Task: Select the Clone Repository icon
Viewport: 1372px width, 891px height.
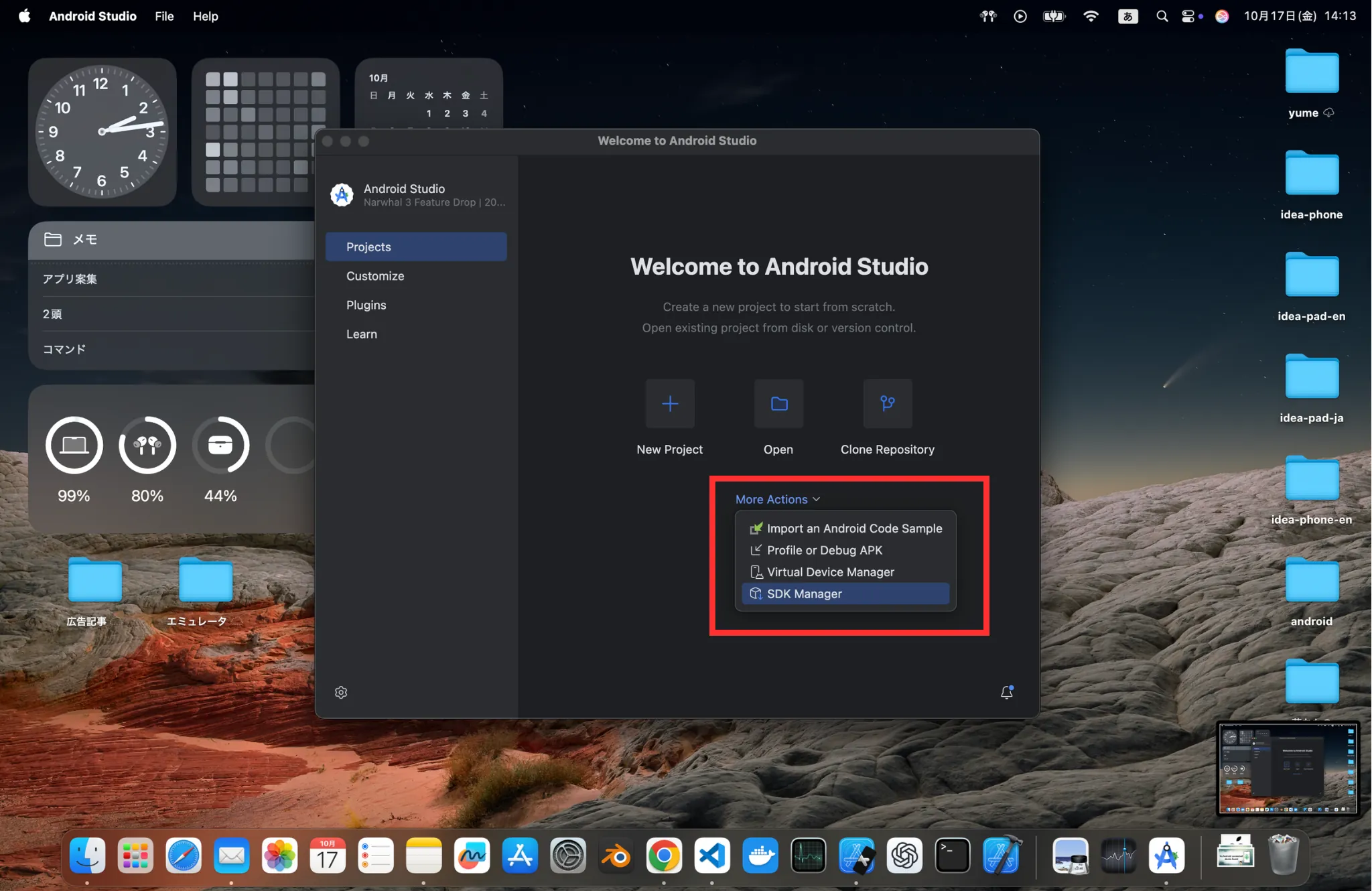Action: [x=886, y=403]
